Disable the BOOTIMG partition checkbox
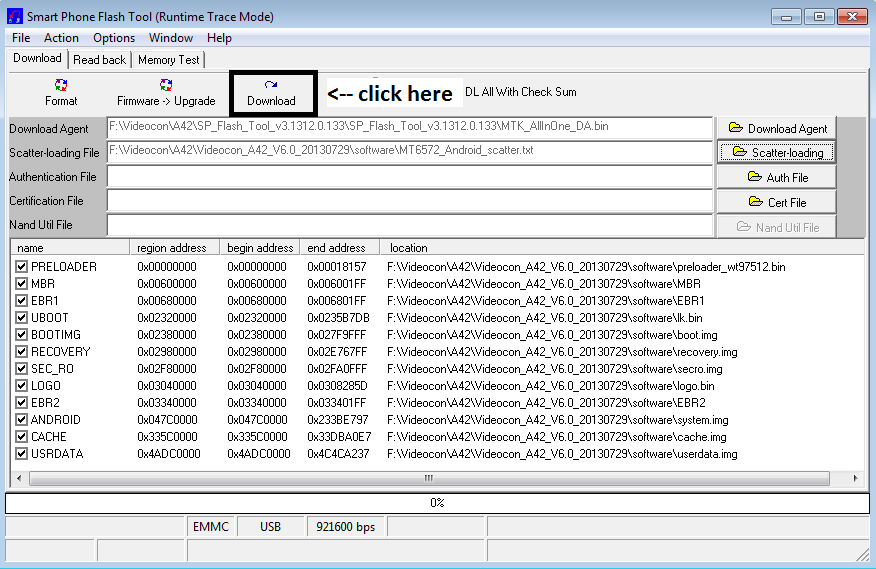Image resolution: width=876 pixels, height=569 pixels. click(21, 335)
